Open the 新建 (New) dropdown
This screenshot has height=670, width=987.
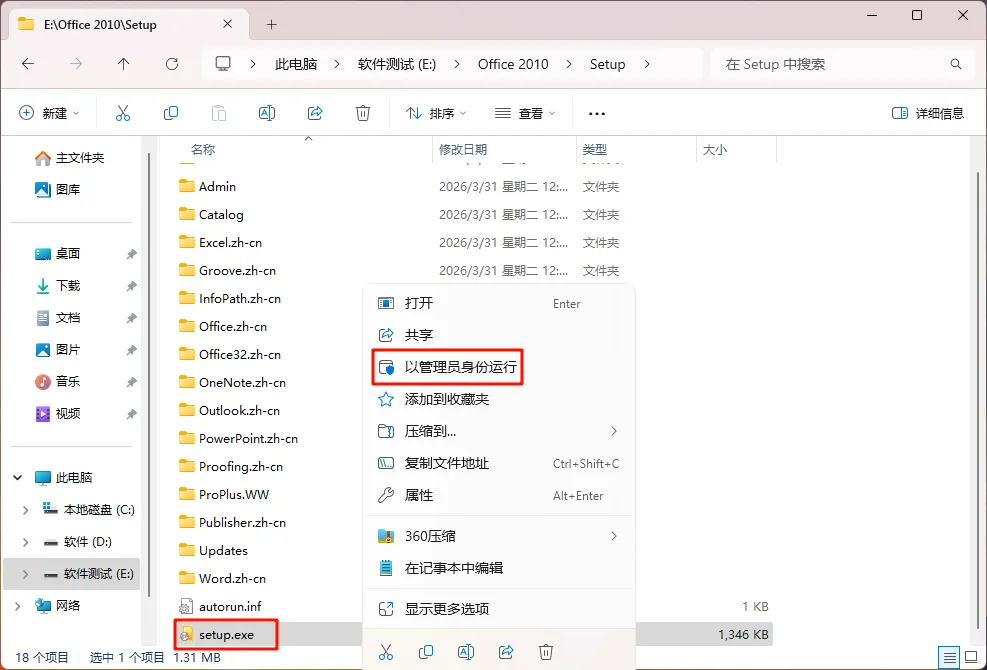pos(49,113)
